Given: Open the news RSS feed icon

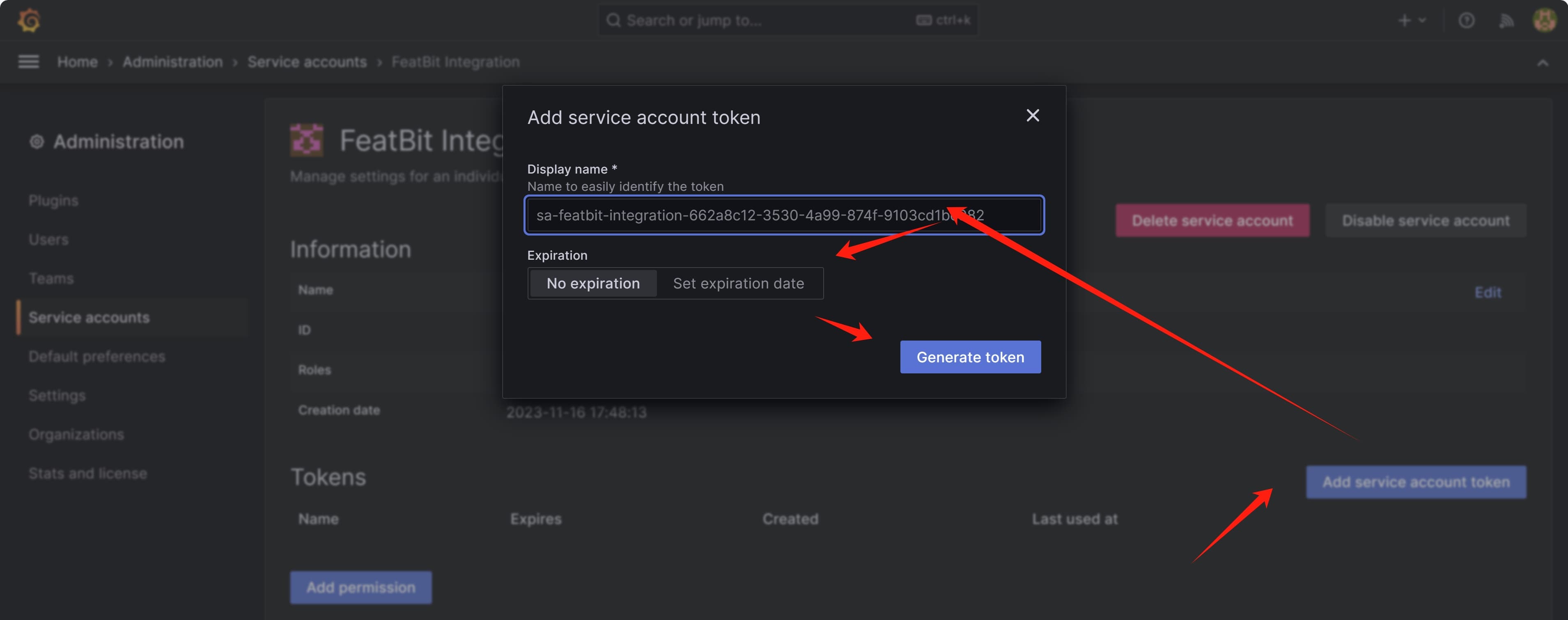Looking at the screenshot, I should 1506,21.
